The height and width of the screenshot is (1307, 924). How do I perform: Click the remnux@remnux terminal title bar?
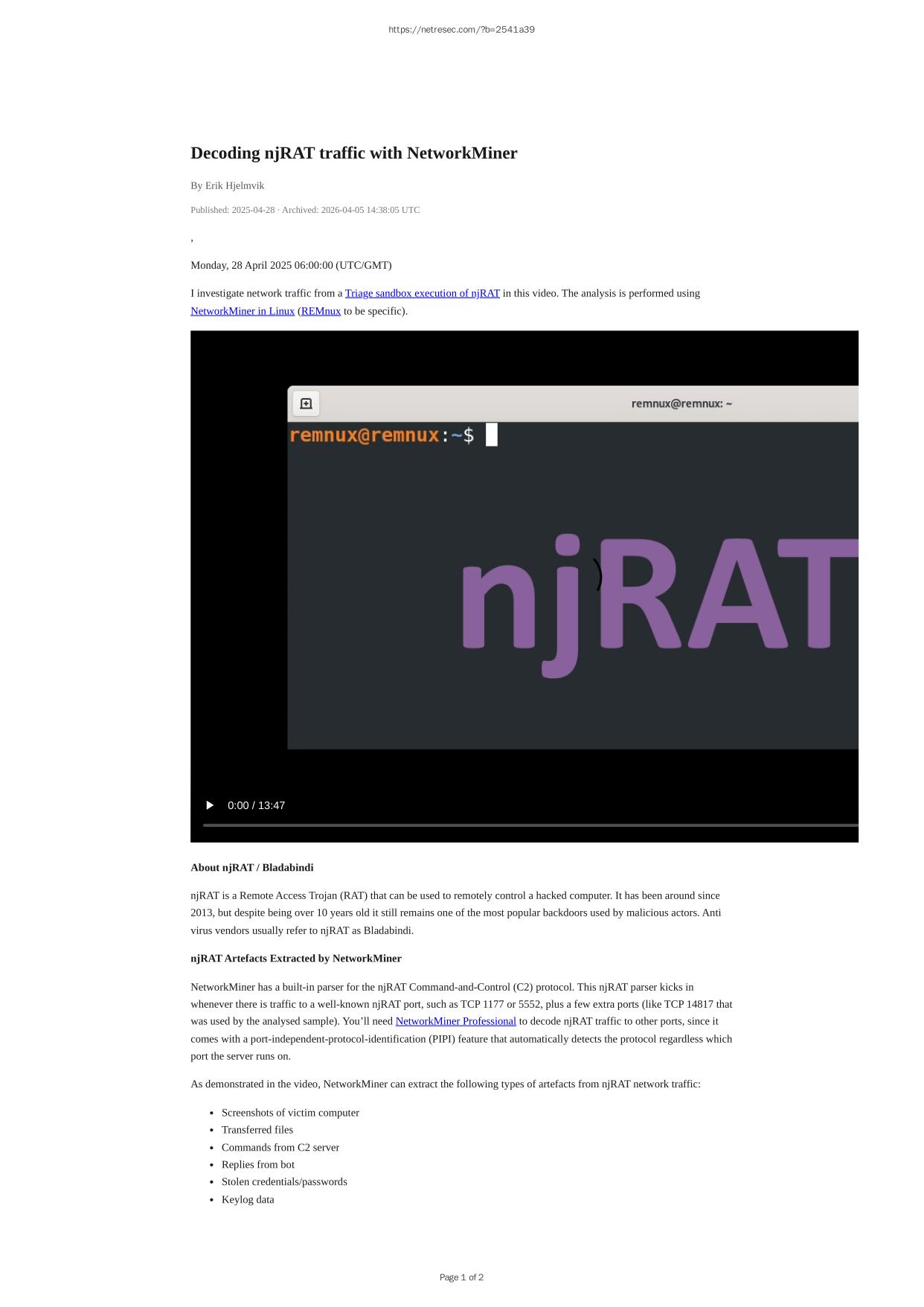pos(681,403)
